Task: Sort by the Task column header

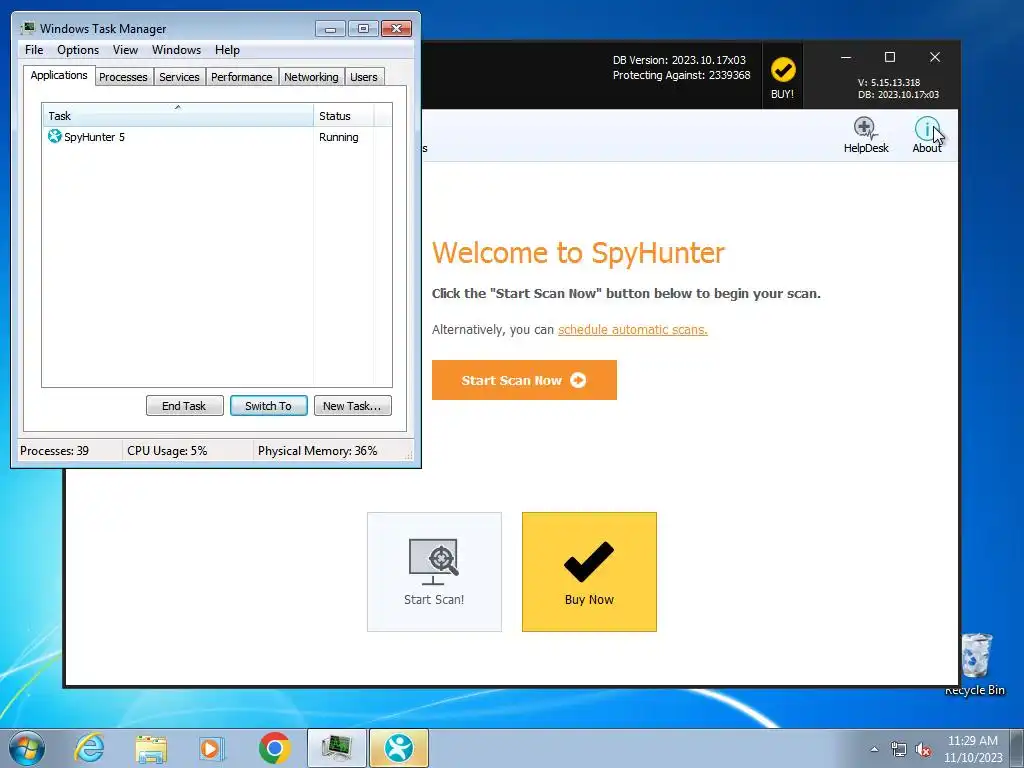Action: (x=178, y=116)
